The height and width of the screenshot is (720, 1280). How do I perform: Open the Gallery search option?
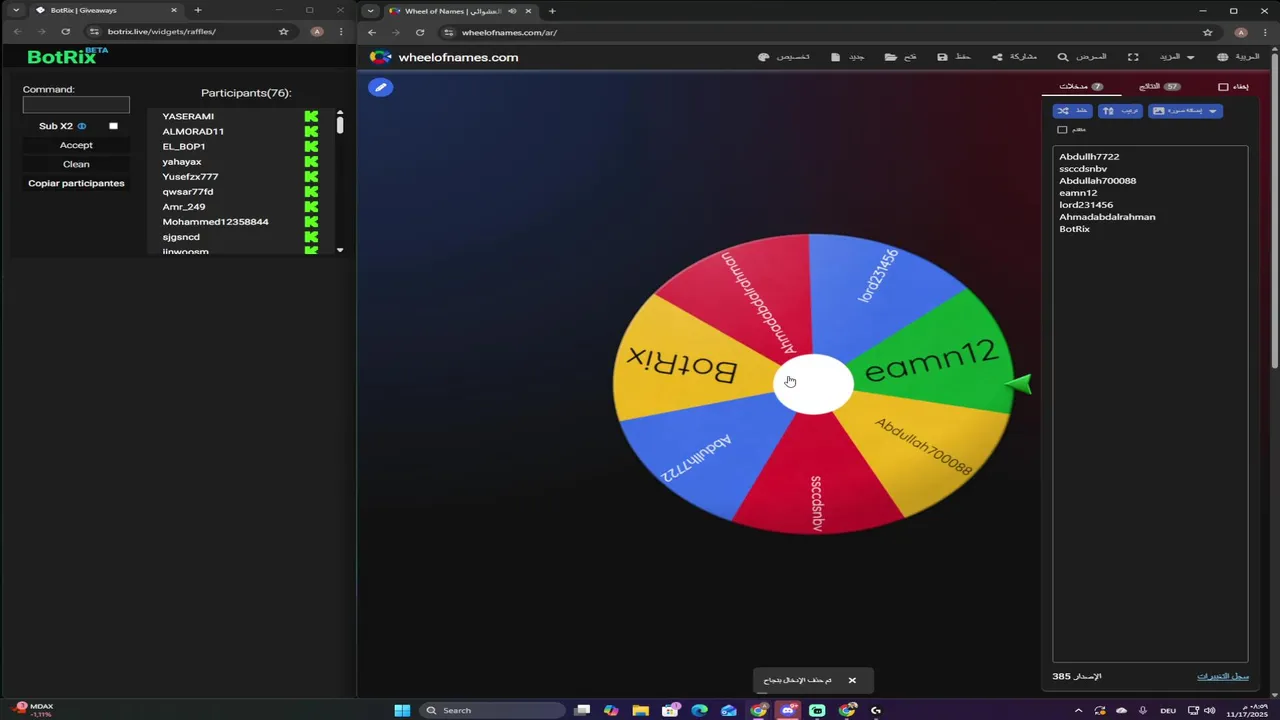1082,57
